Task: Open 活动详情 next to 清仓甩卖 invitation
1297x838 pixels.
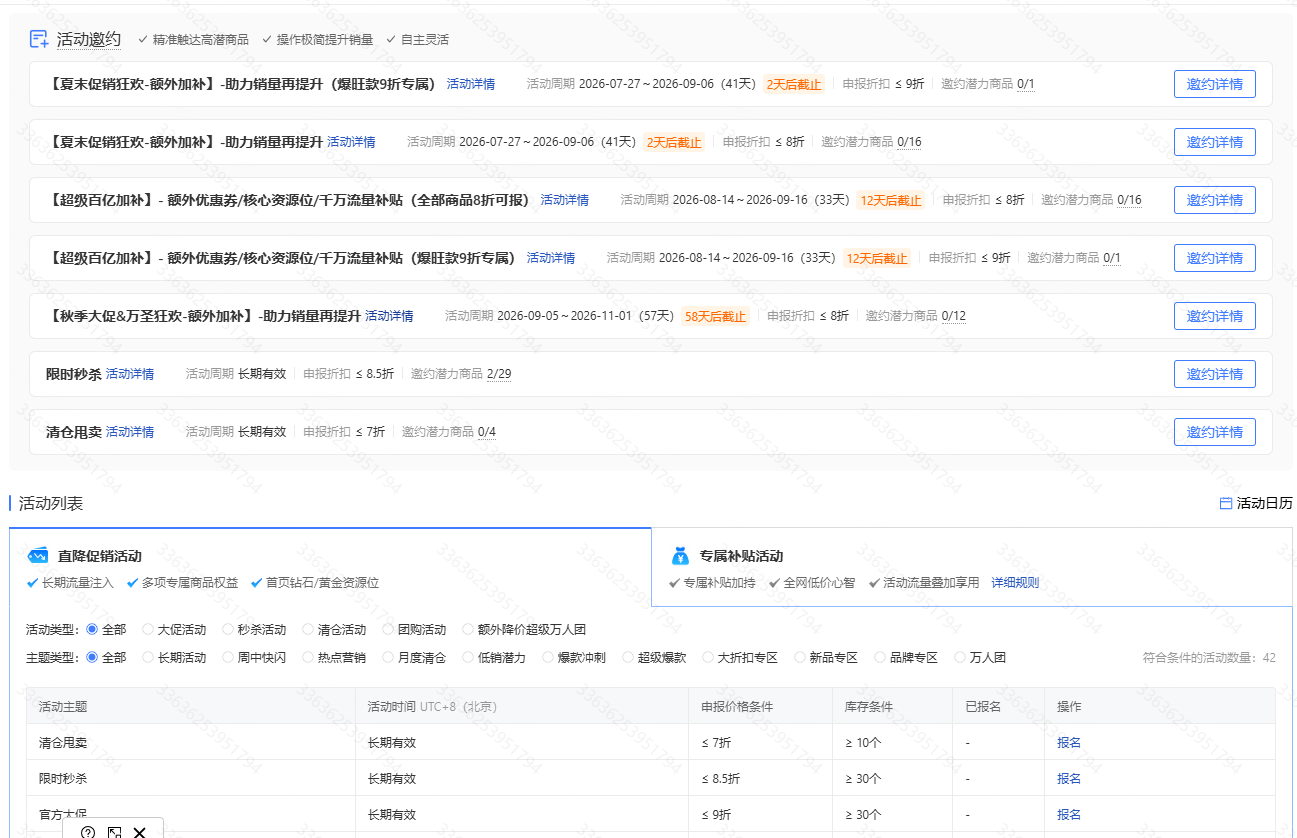Action: click(x=130, y=432)
